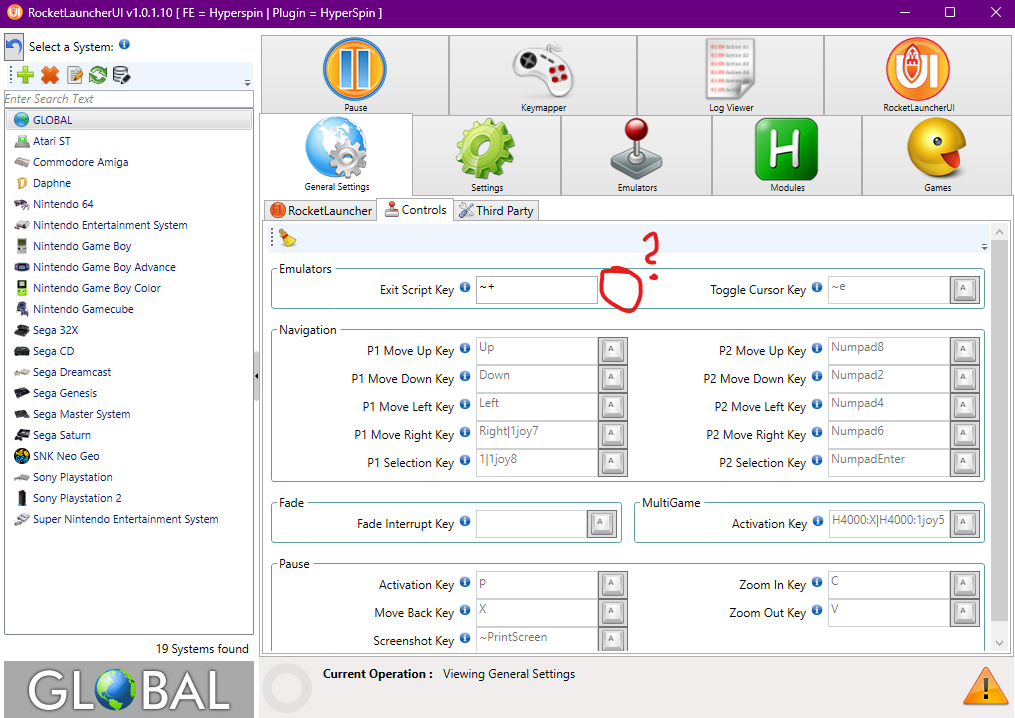Click key-assign button for Fade Interrupt Key

[601, 523]
